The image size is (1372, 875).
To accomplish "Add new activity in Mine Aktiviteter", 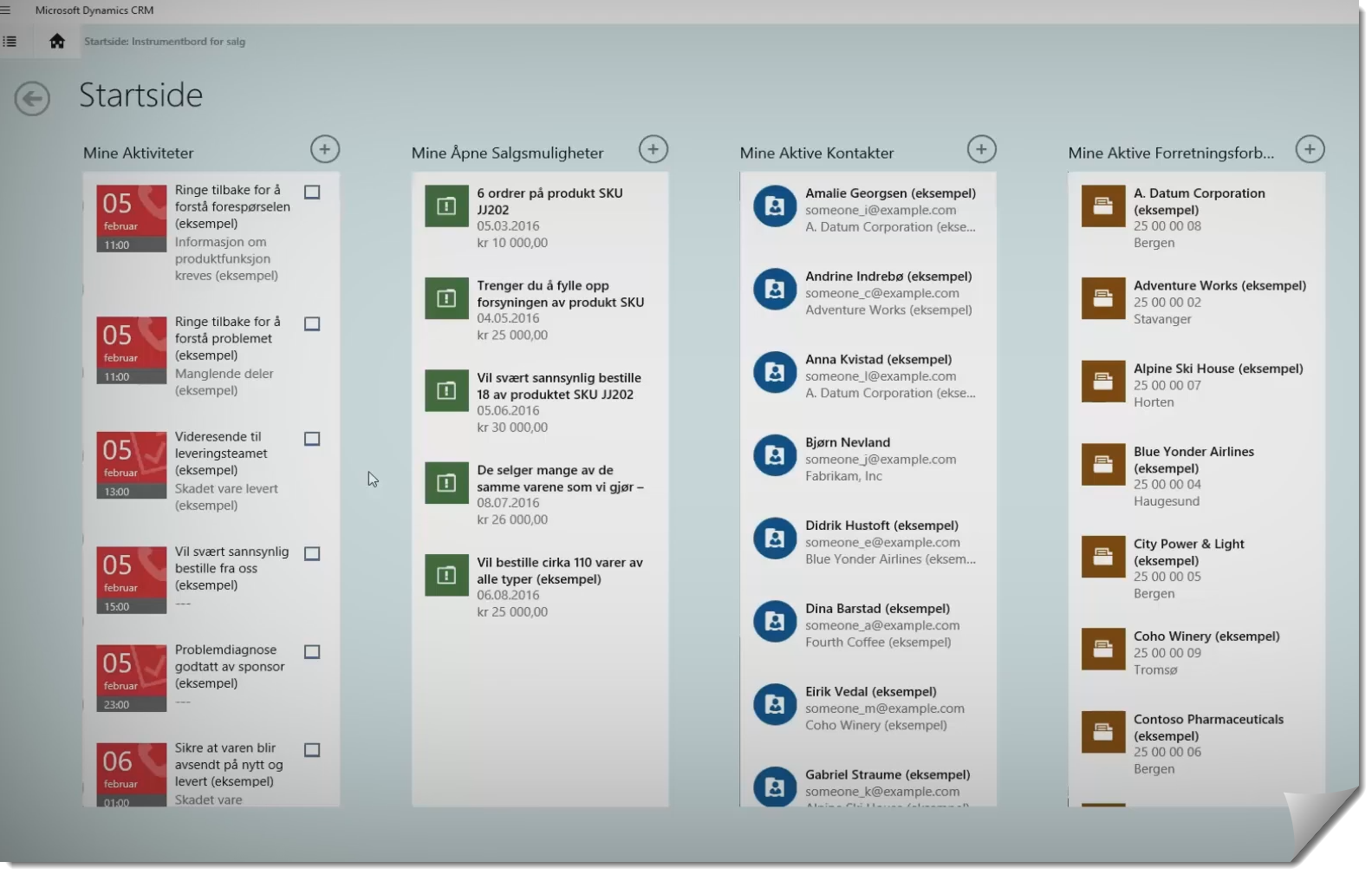I will tap(324, 149).
